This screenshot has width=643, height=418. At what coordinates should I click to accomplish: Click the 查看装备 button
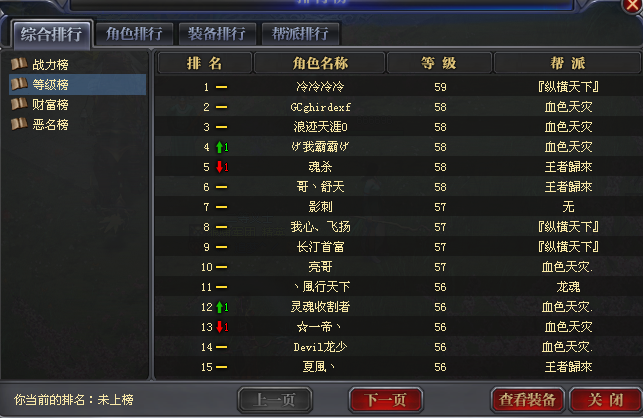527,400
